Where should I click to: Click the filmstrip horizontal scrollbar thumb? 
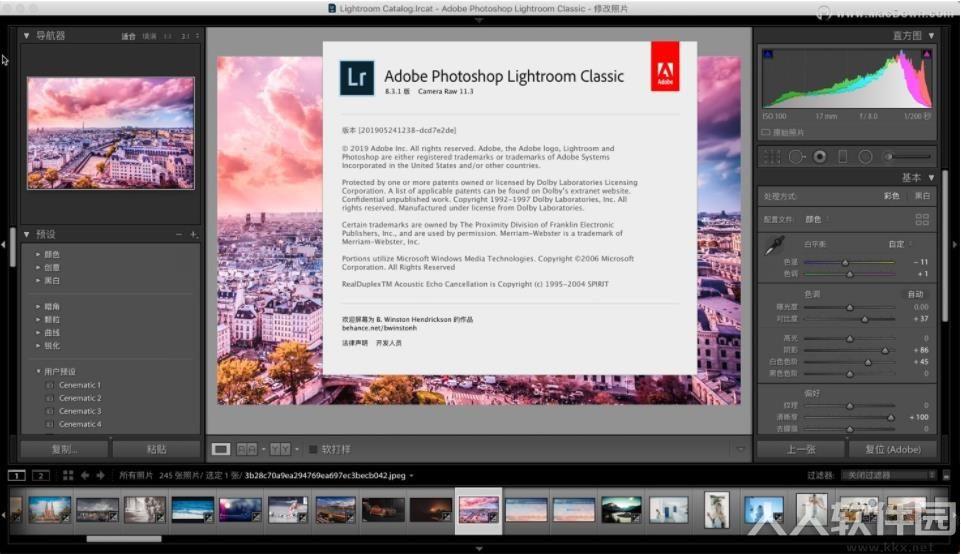pos(124,539)
